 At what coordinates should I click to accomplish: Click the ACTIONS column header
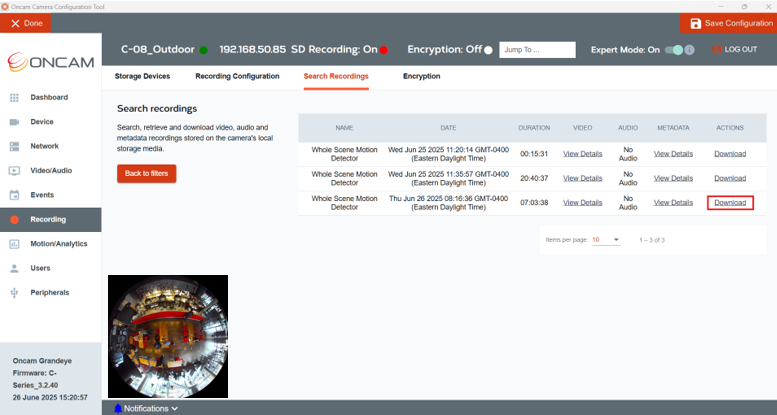click(x=730, y=128)
